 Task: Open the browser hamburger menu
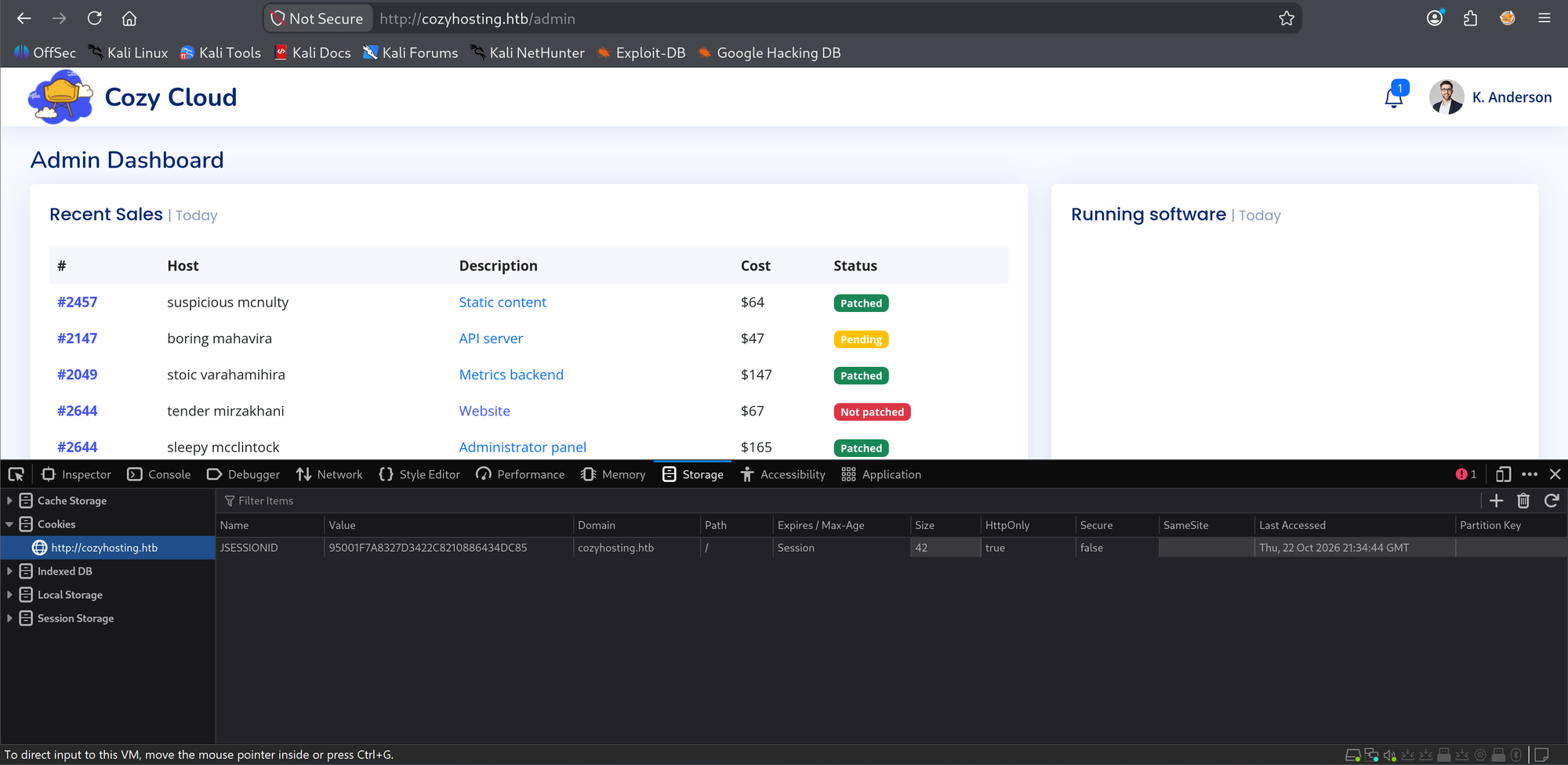(1544, 18)
